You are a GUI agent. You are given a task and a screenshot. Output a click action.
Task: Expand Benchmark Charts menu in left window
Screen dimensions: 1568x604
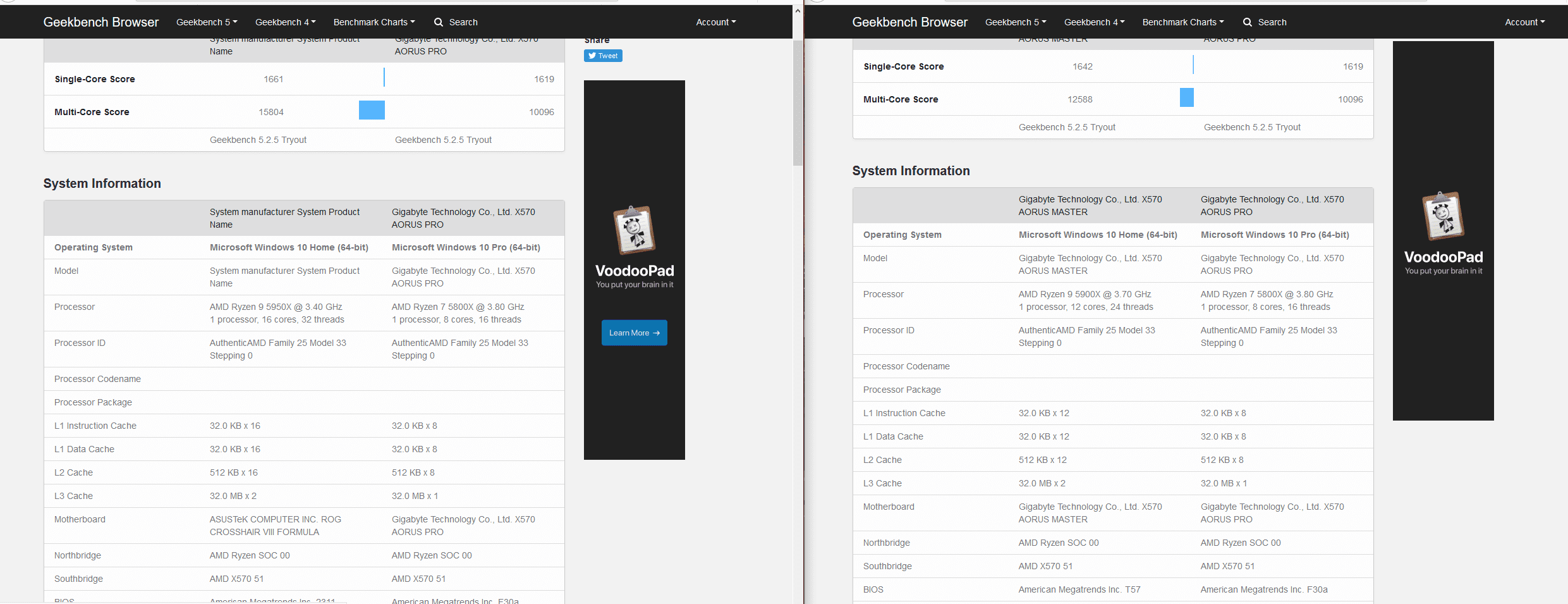coord(374,22)
